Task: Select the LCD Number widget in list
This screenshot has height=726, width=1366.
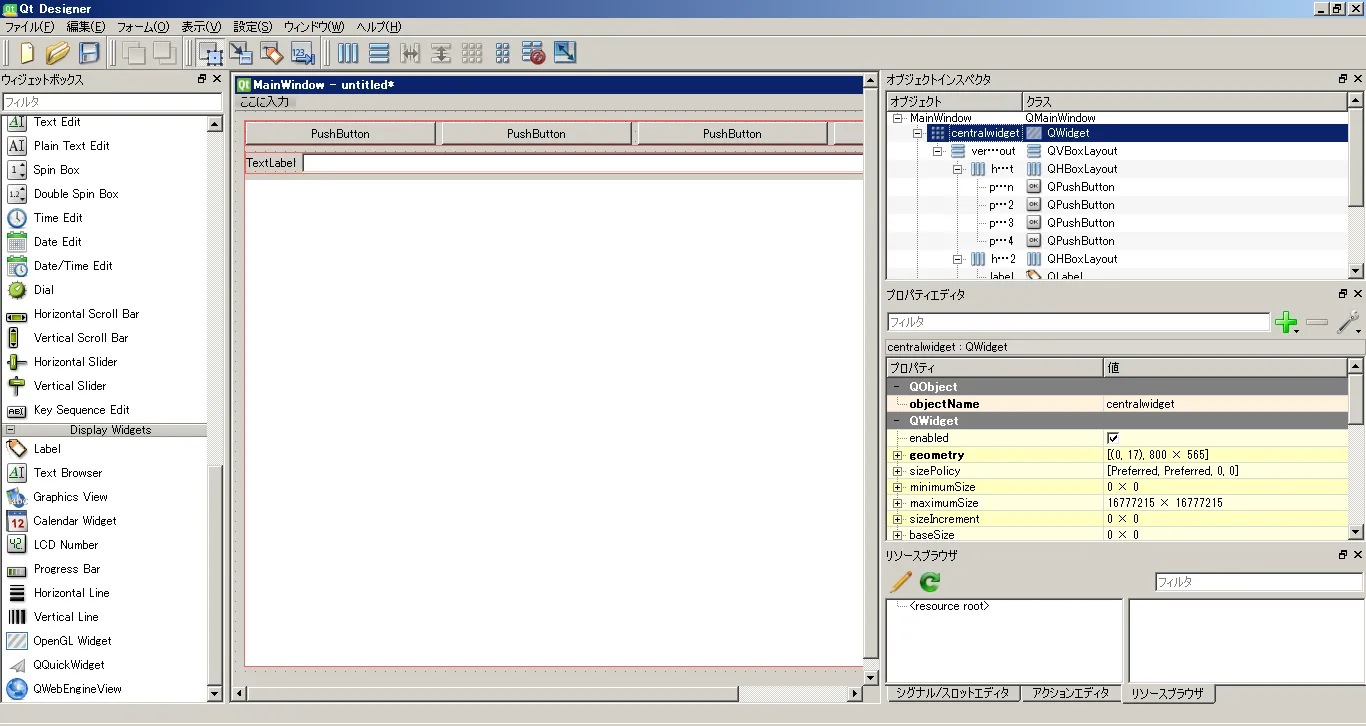Action: click(x=66, y=545)
